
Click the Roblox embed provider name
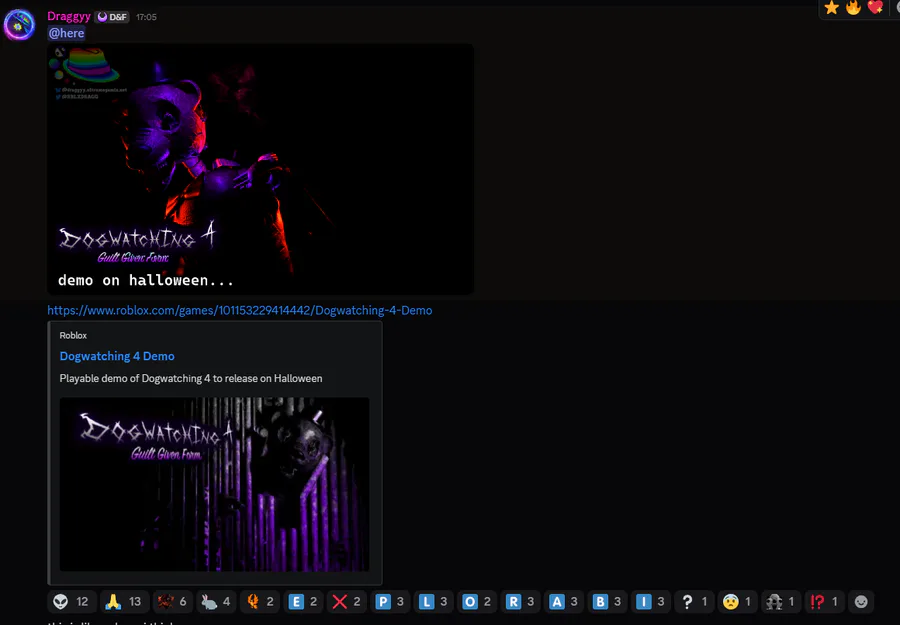click(73, 335)
